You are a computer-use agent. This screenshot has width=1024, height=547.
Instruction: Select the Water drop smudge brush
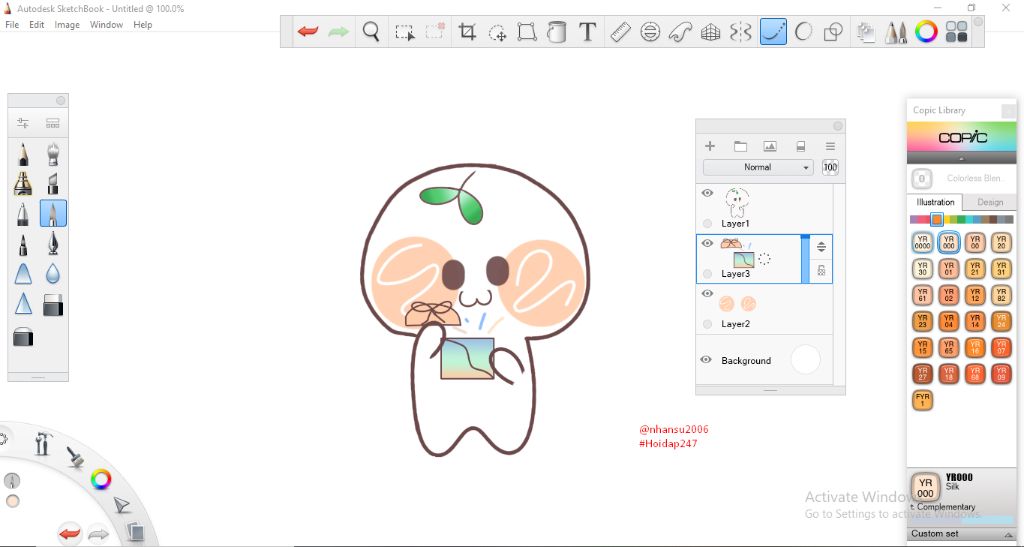[53, 274]
